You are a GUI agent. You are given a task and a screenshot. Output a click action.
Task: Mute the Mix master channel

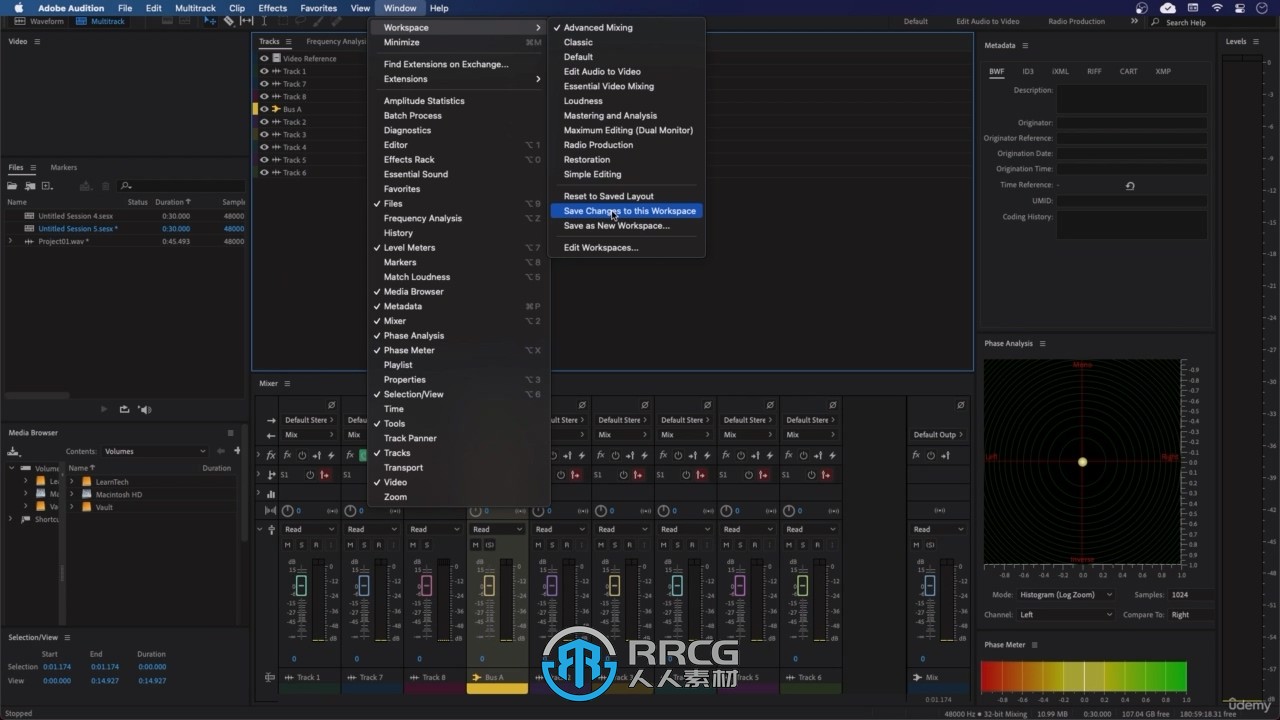(x=917, y=545)
